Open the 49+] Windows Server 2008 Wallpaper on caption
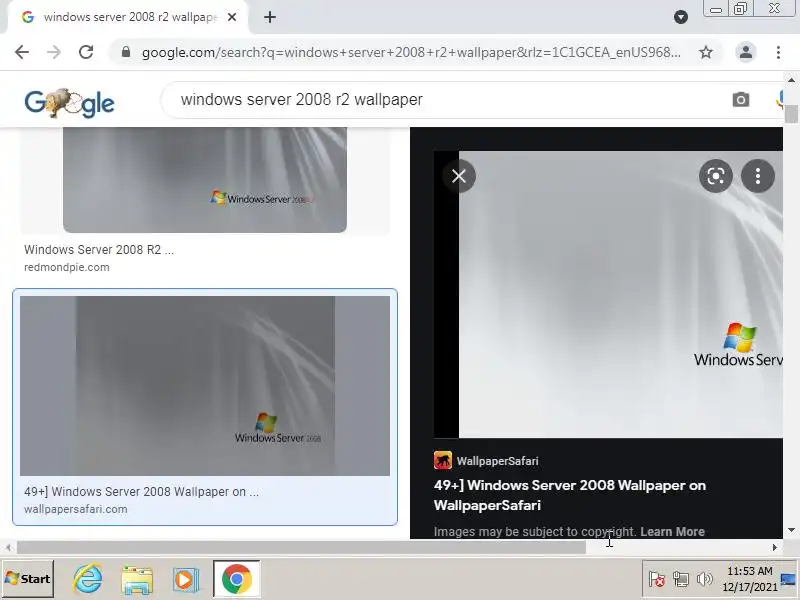 pos(141,491)
